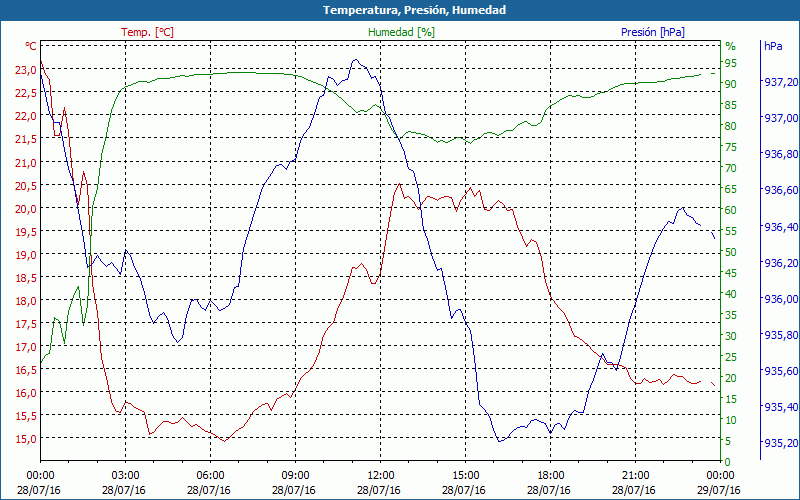Click the '12:00' time axis label
The width and height of the screenshot is (800, 500).
pos(381,476)
